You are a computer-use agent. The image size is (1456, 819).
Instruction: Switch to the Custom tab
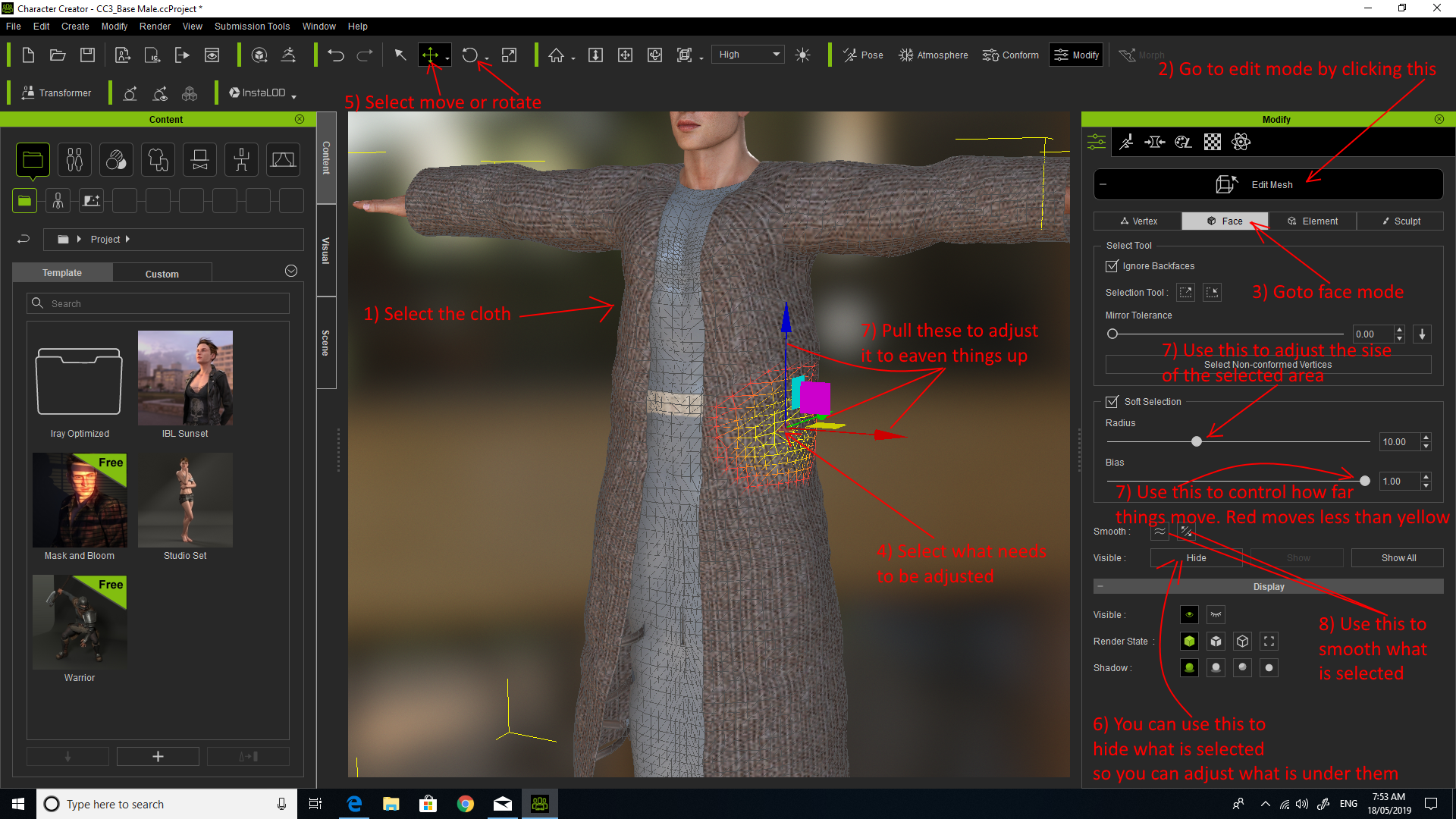pos(162,274)
